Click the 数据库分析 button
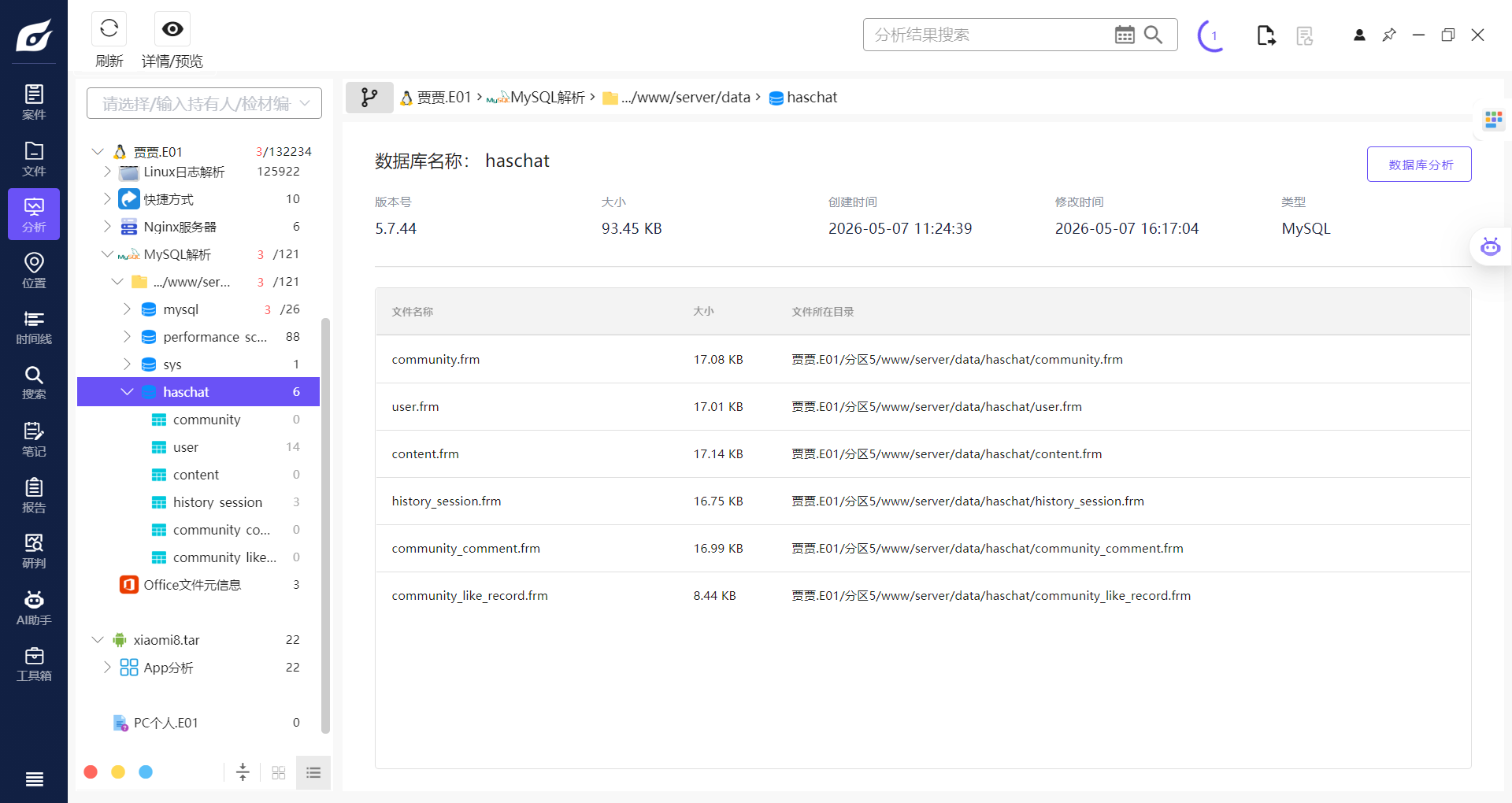This screenshot has width=1512, height=803. pos(1419,165)
